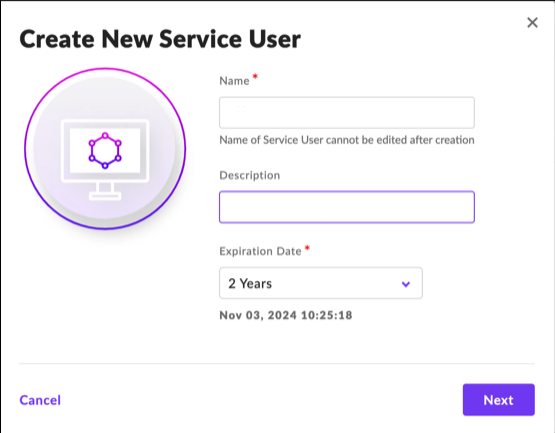Click the Nov 03, 2024 expiration timestamp

pyautogui.click(x=286, y=315)
